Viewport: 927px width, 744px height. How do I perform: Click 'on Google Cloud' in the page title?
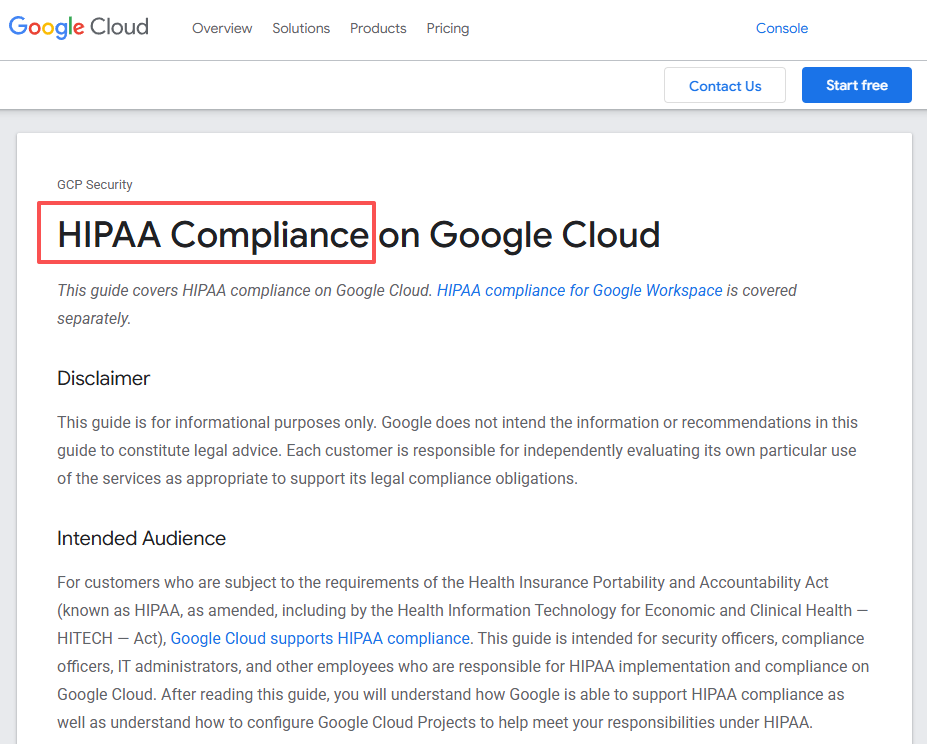[519, 234]
